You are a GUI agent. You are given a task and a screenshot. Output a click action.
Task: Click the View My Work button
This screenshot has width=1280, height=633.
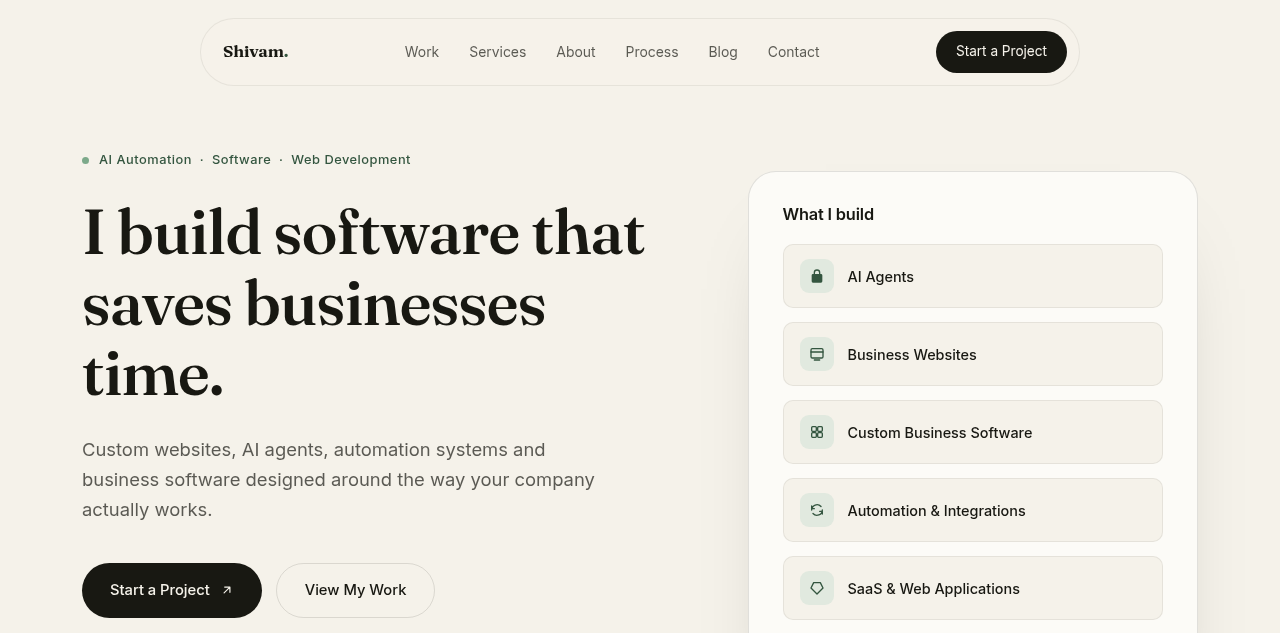[355, 590]
